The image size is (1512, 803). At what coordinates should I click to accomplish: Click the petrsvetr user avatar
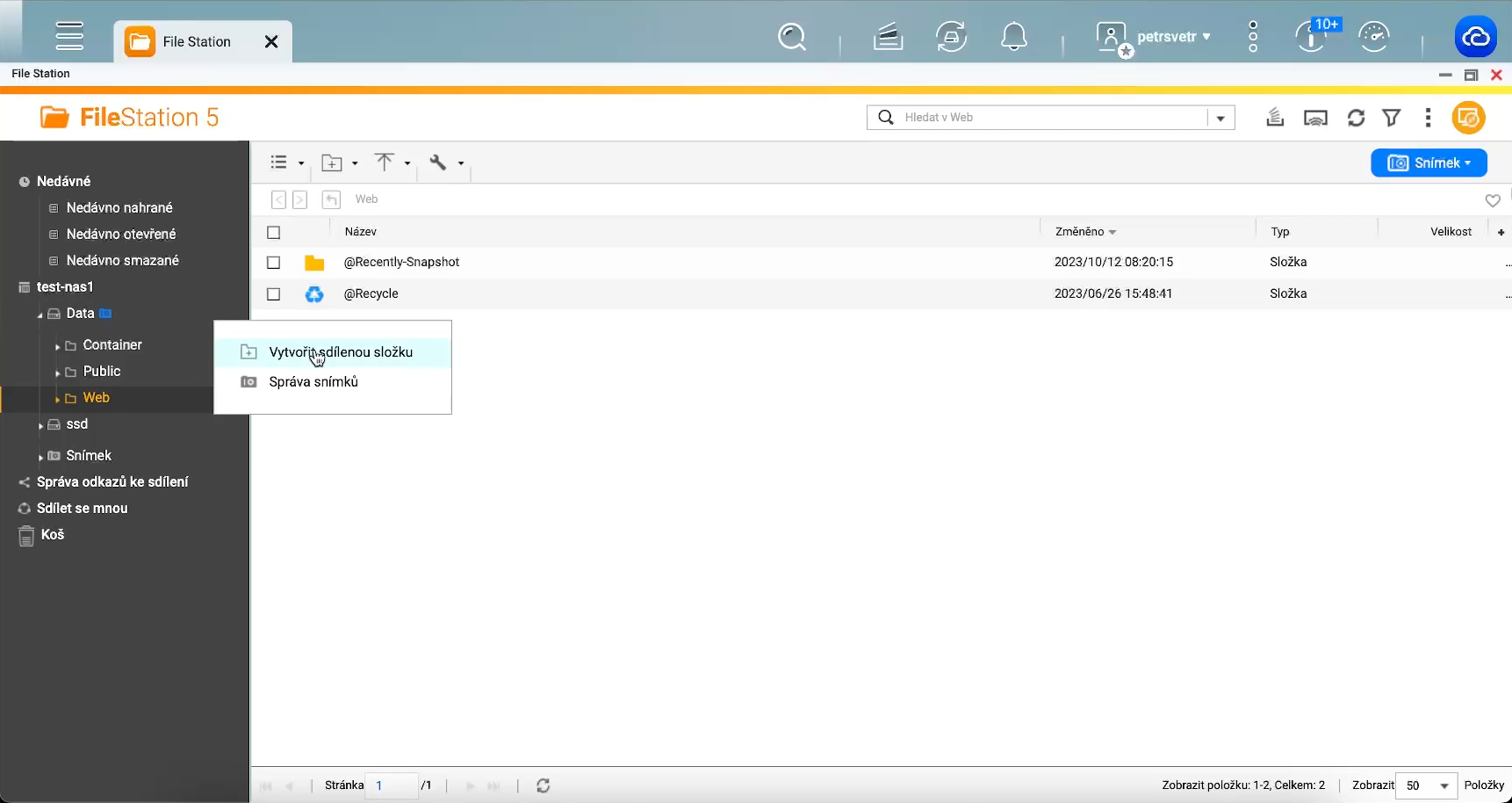[x=1111, y=37]
